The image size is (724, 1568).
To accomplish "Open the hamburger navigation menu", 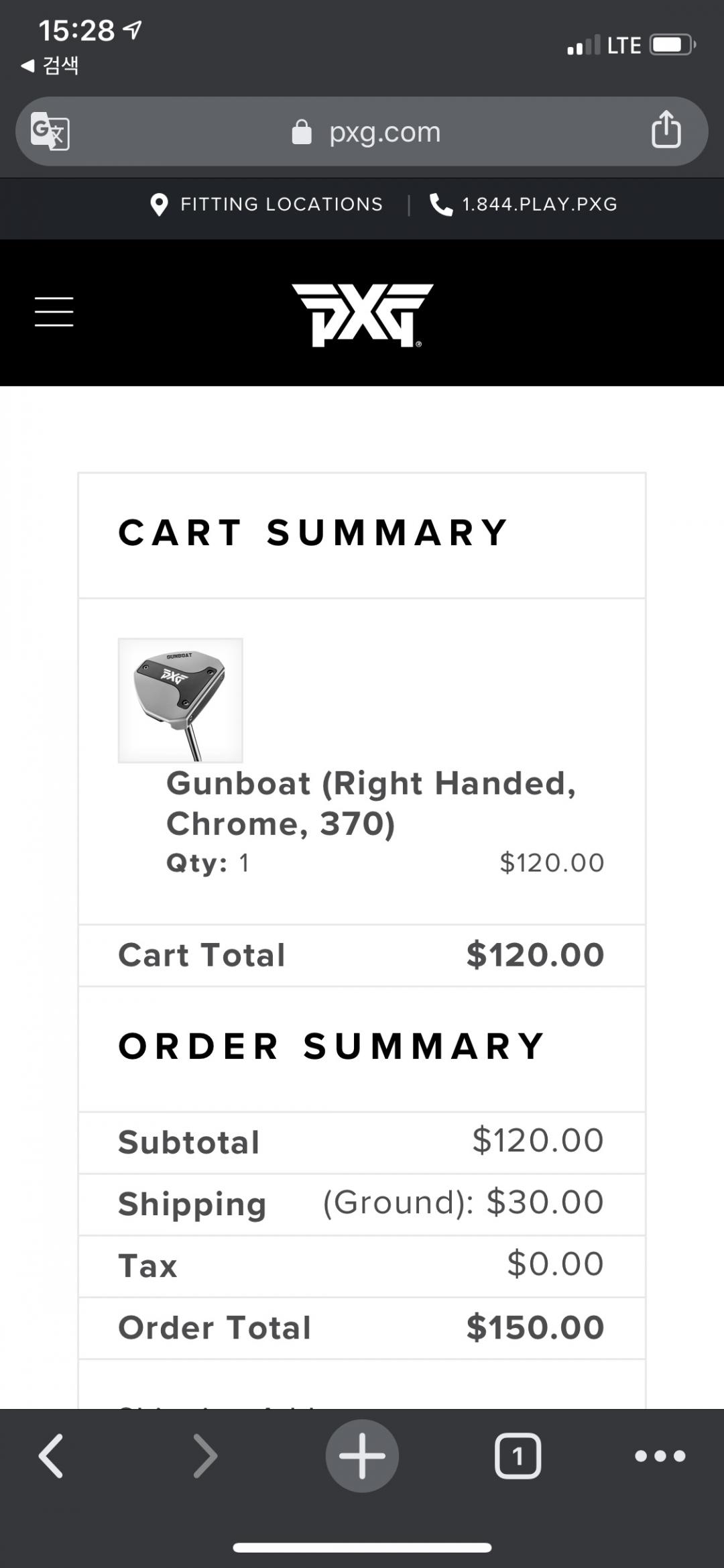I will (54, 312).
